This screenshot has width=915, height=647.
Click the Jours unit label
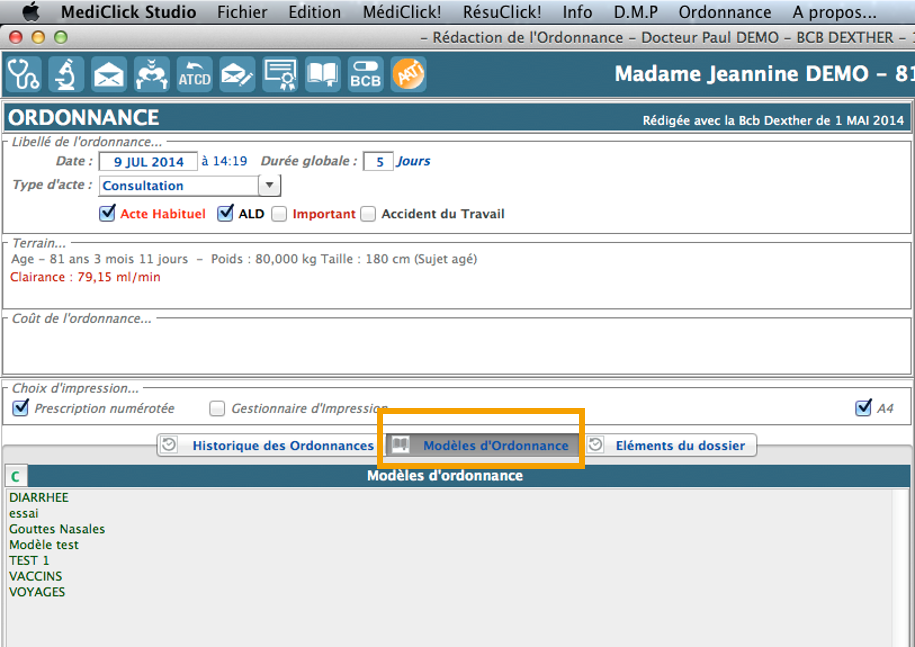click(414, 161)
